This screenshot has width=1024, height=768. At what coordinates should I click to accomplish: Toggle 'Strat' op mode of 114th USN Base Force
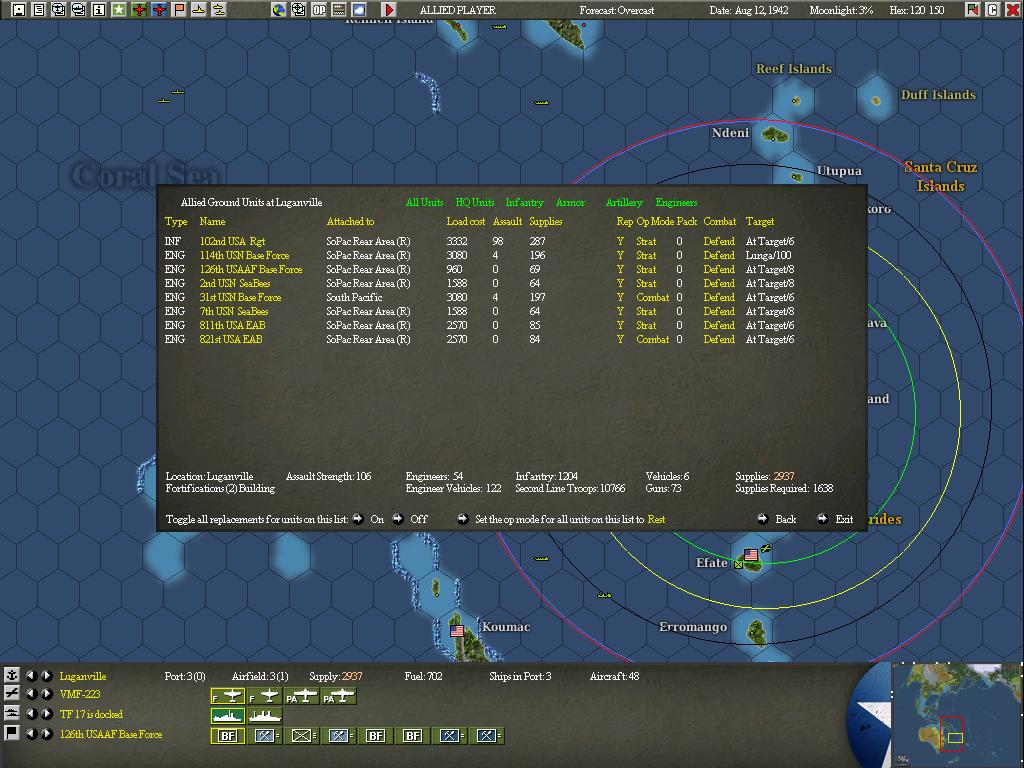[646, 255]
